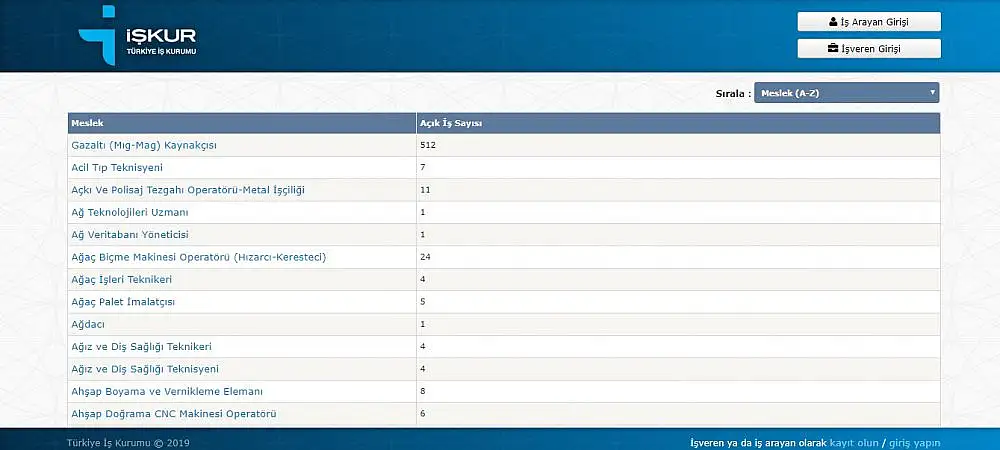This screenshot has width=1000, height=450.
Task: Open the İşveren Girişi login
Action: 869,48
